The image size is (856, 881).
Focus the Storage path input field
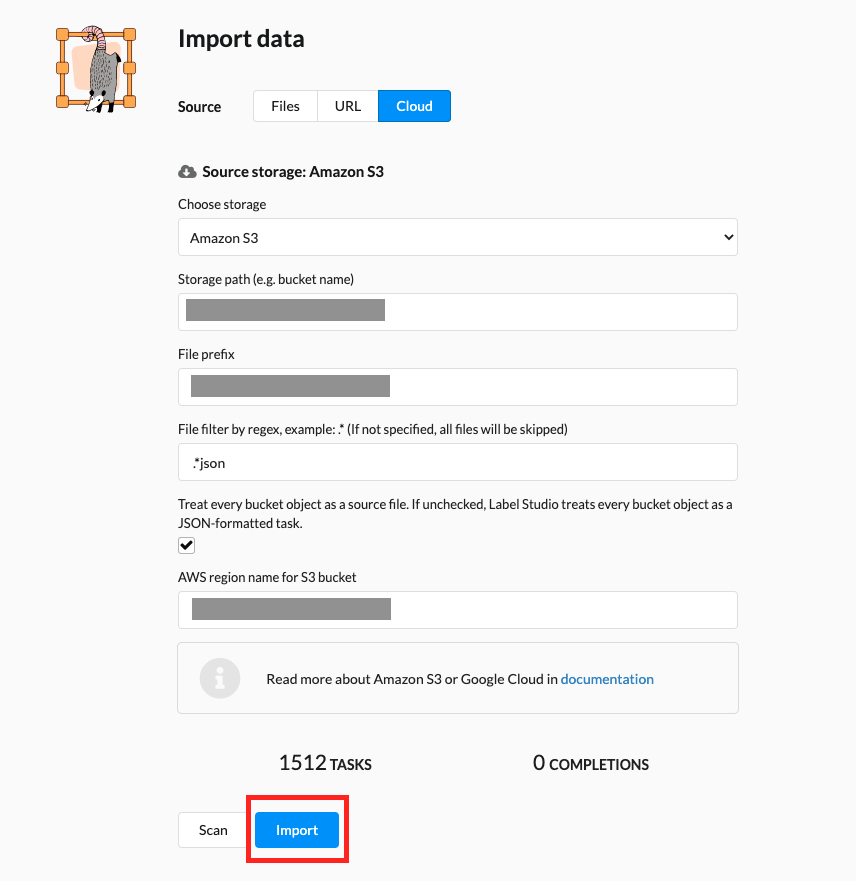(458, 312)
